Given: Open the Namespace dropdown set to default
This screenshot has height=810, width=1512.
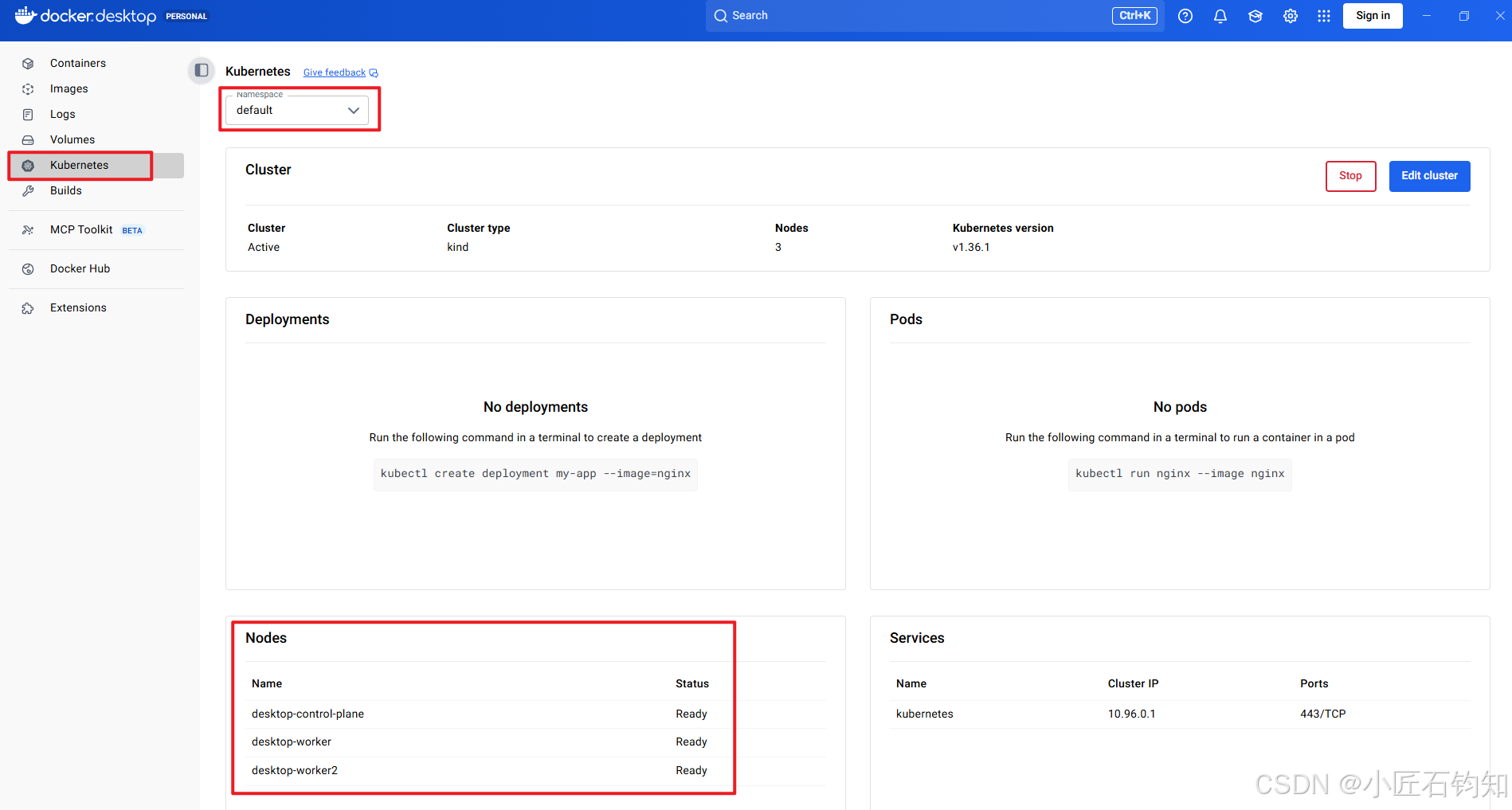Looking at the screenshot, I should tap(297, 110).
